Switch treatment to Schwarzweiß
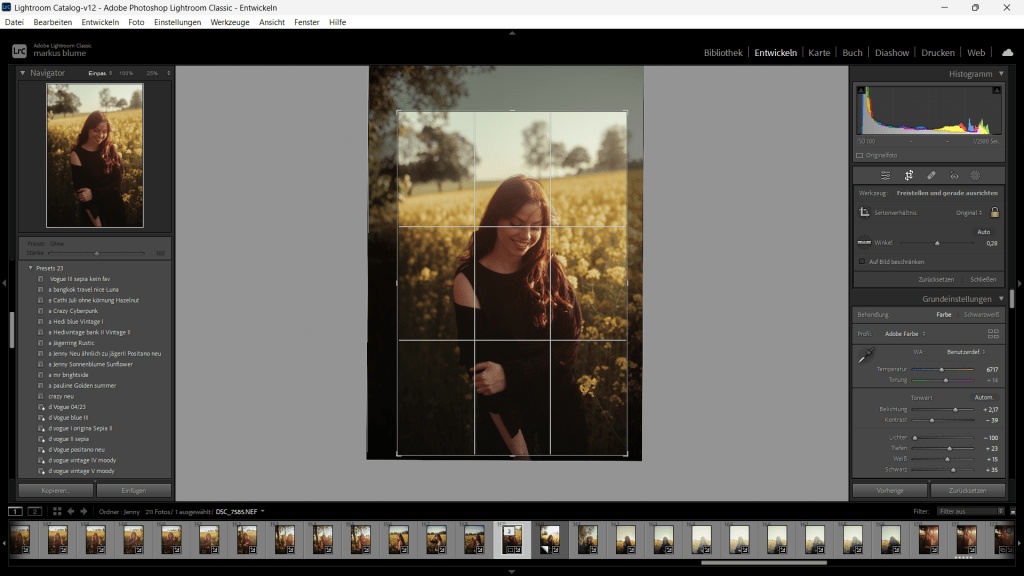Screen dimensions: 1024x576 (982, 315)
